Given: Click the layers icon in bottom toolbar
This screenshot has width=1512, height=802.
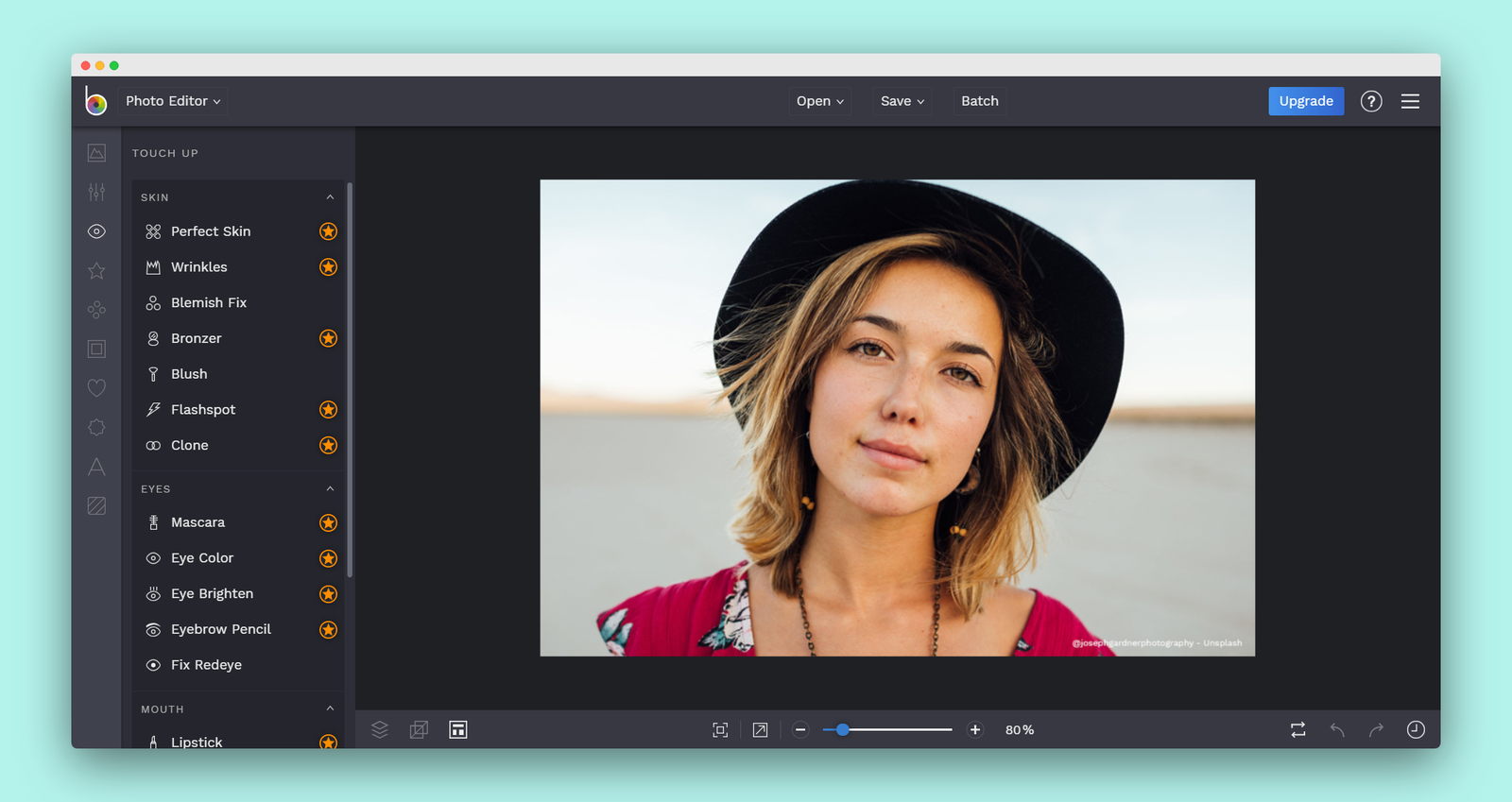Looking at the screenshot, I should [380, 729].
